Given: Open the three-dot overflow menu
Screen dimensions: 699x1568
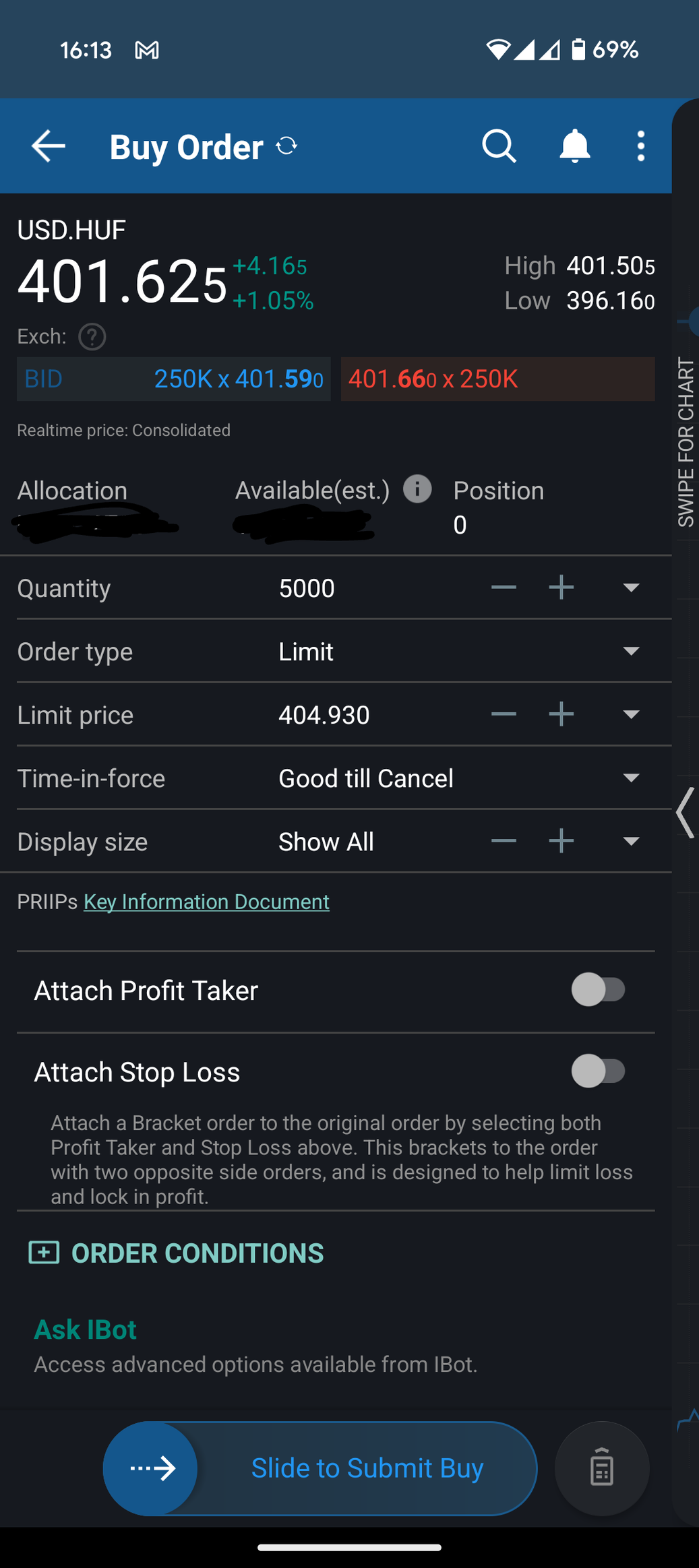Looking at the screenshot, I should 640,146.
